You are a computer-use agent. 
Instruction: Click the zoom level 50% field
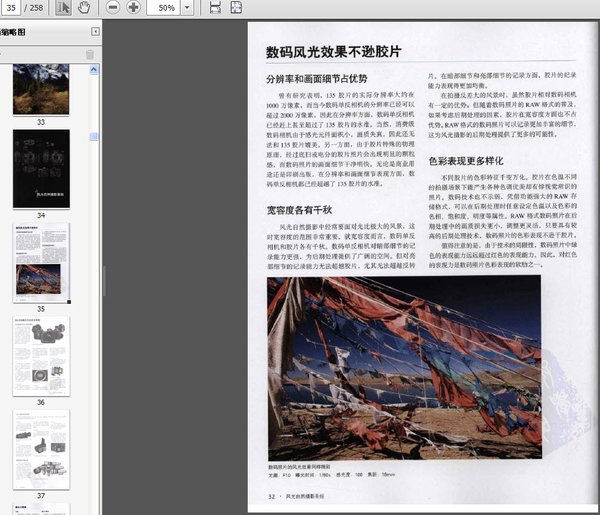tap(166, 8)
